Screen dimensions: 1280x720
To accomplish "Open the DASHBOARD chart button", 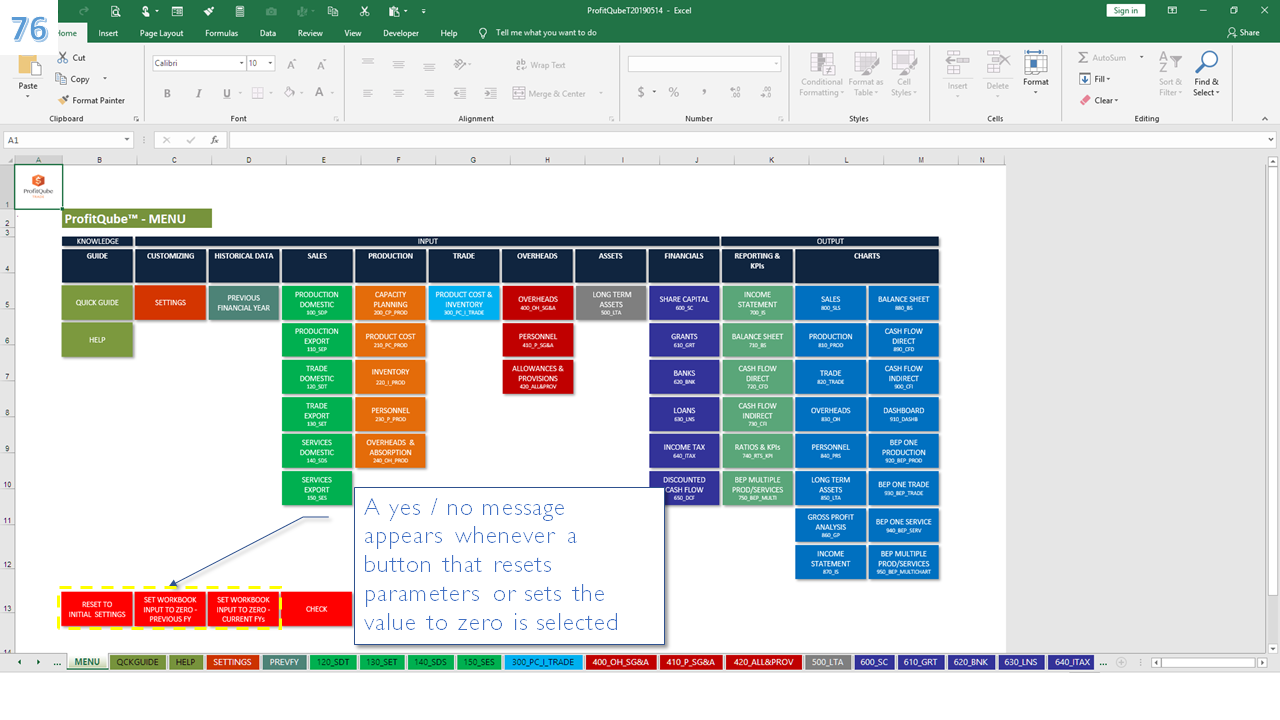I will (x=903, y=415).
